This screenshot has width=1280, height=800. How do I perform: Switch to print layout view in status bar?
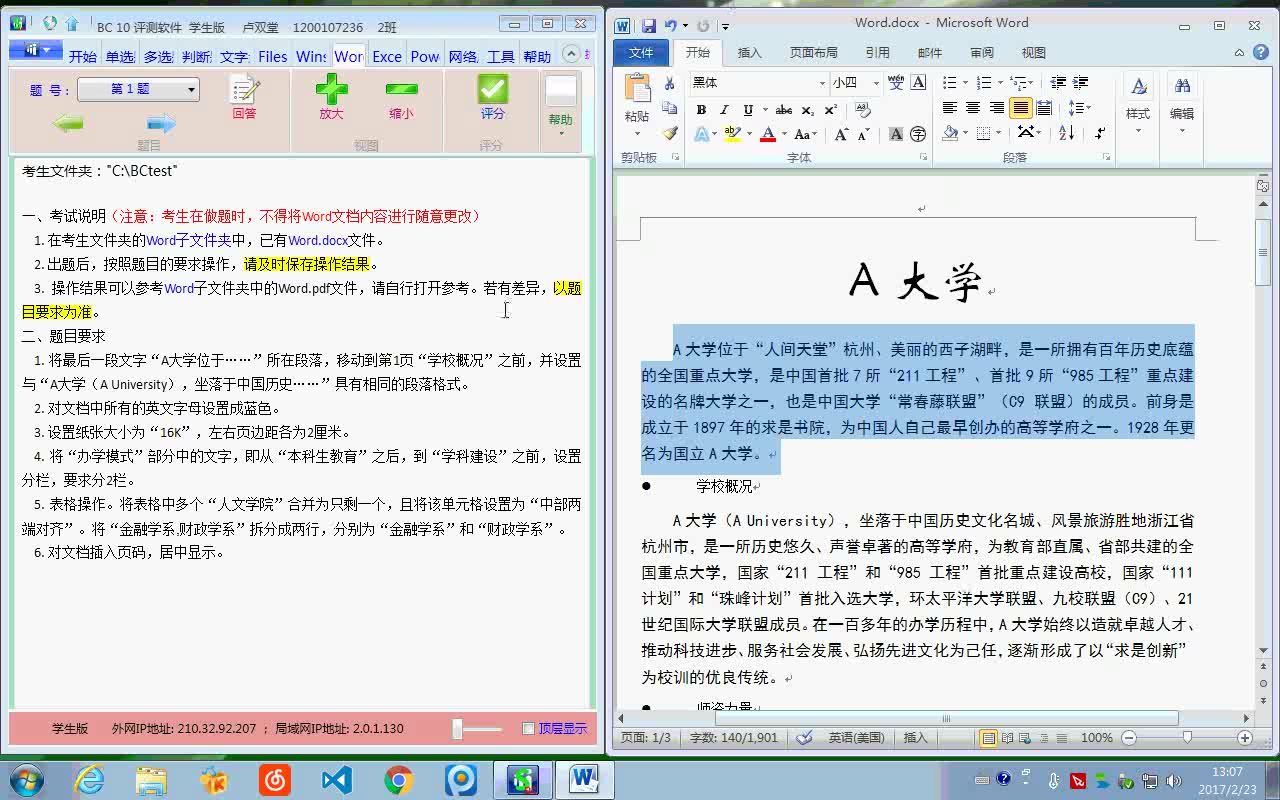989,738
